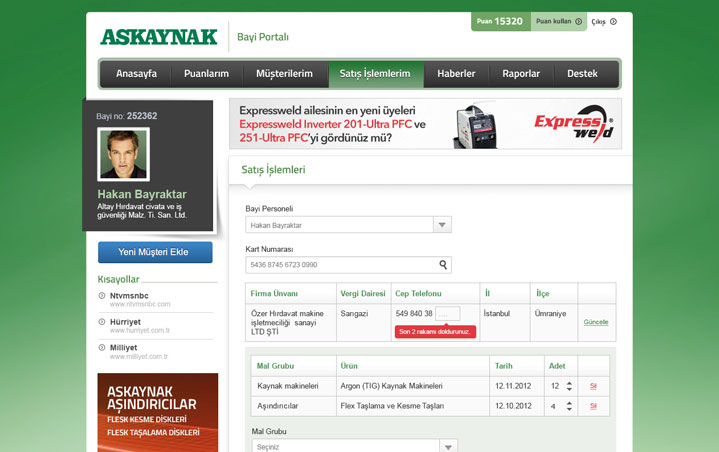Viewport: 719px width, 452px height.
Task: Click the Hakan Bayraktar name heading
Action: pos(142,194)
